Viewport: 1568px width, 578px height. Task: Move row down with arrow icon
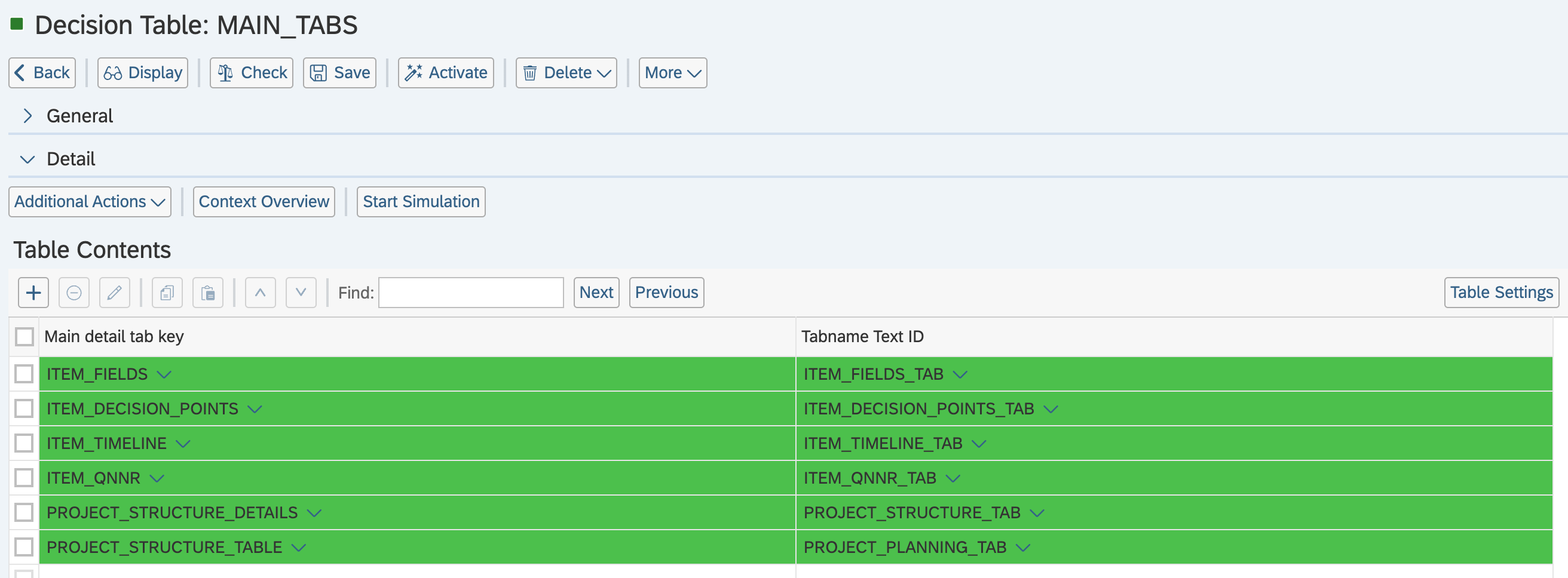click(301, 293)
